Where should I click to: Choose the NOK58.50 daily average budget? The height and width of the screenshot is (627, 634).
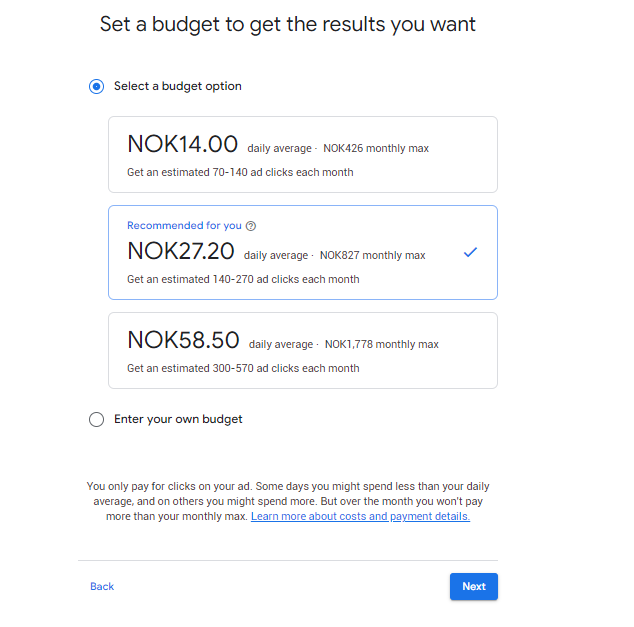pos(183,341)
